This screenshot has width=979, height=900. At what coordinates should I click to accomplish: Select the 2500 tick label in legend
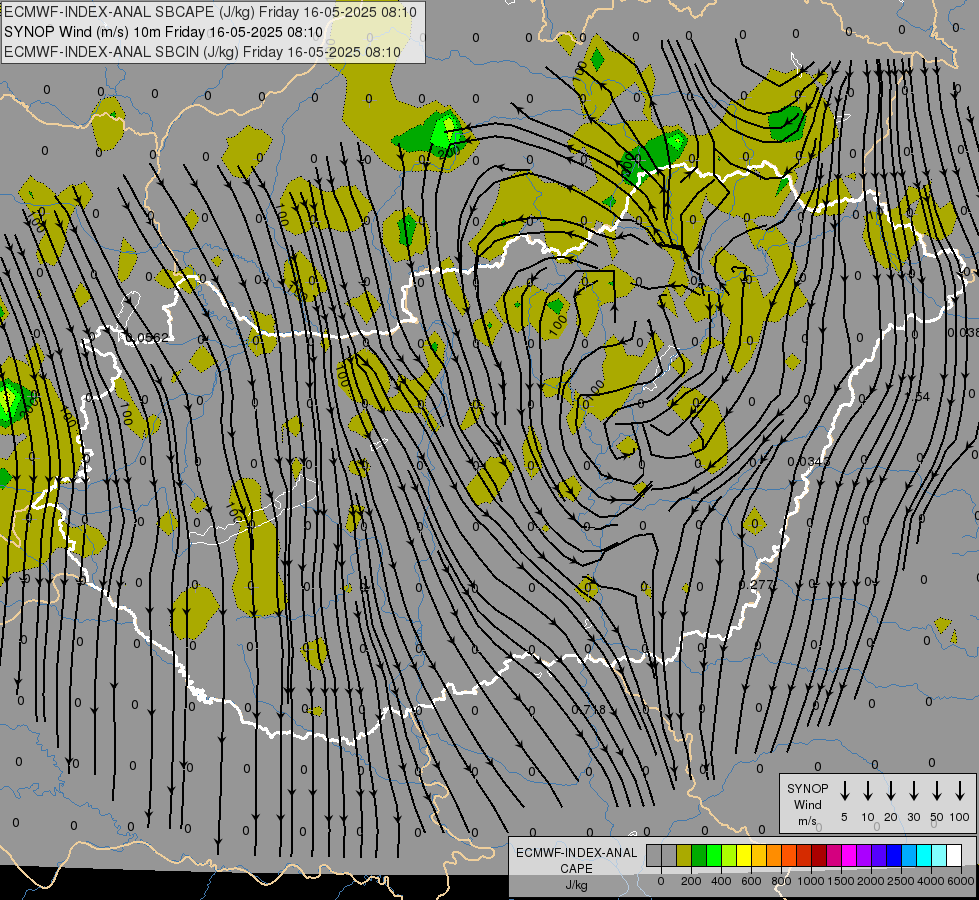point(901,881)
